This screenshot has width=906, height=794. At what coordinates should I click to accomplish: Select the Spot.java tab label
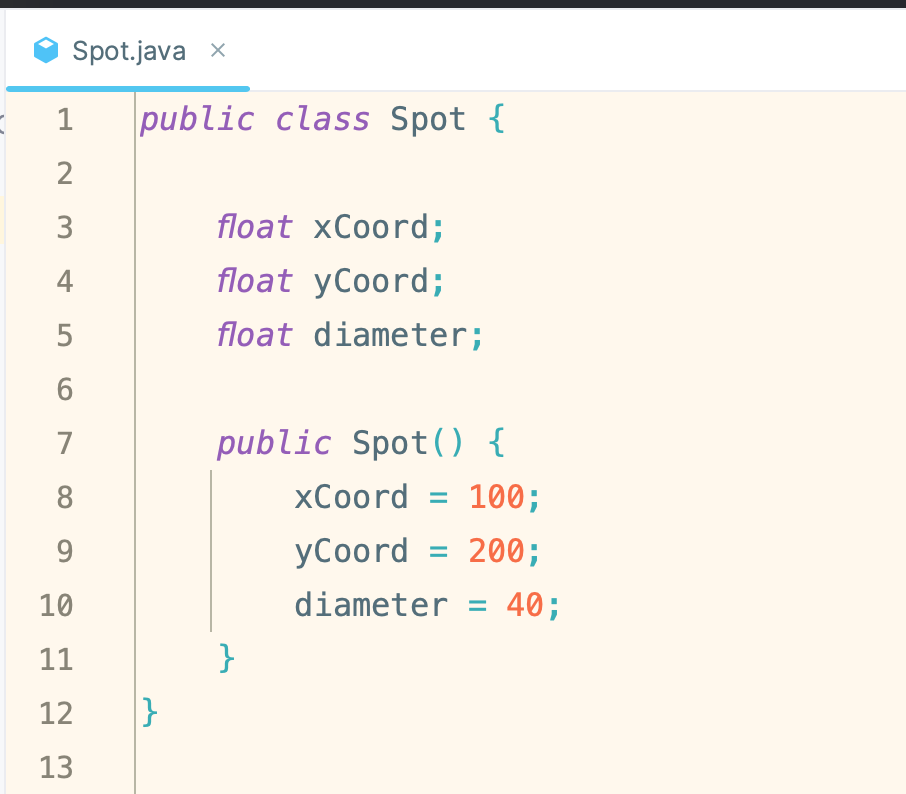(128, 51)
